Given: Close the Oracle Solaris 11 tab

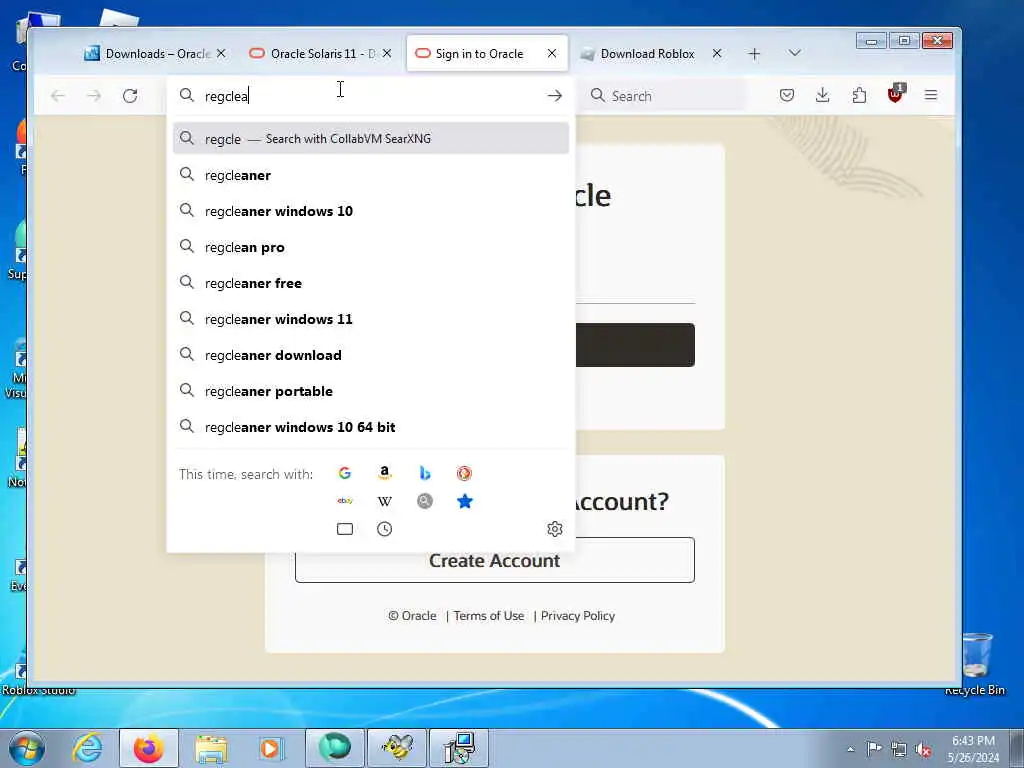Looking at the screenshot, I should 387,54.
